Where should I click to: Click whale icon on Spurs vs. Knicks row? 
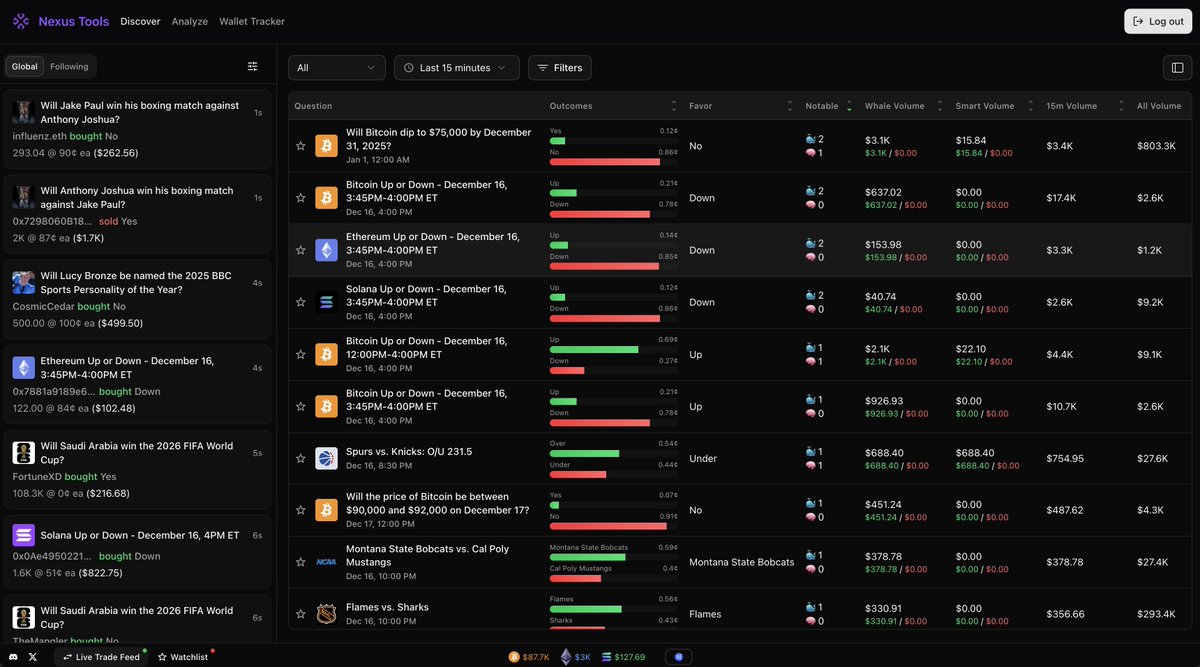pyautogui.click(x=811, y=451)
